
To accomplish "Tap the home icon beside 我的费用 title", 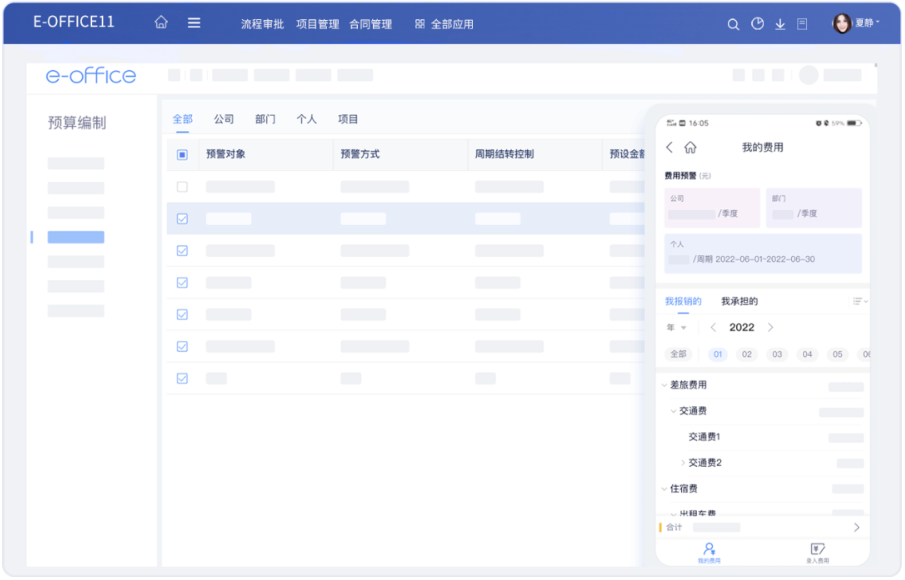I will (690, 148).
